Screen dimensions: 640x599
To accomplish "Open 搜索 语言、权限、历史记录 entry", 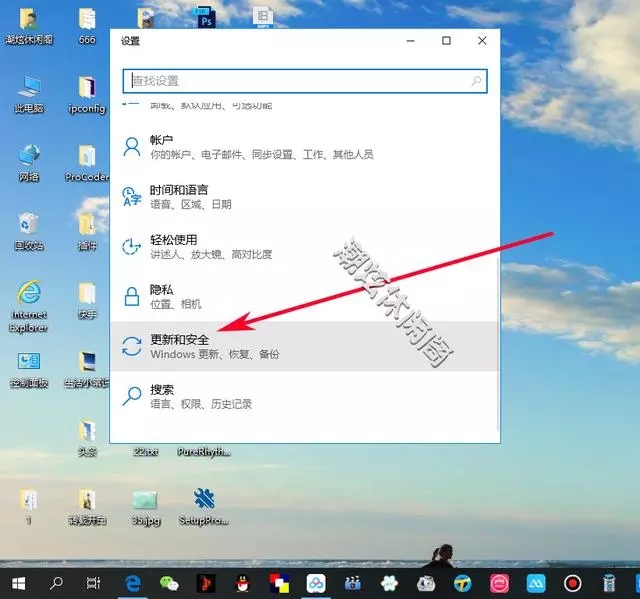I will pos(304,396).
